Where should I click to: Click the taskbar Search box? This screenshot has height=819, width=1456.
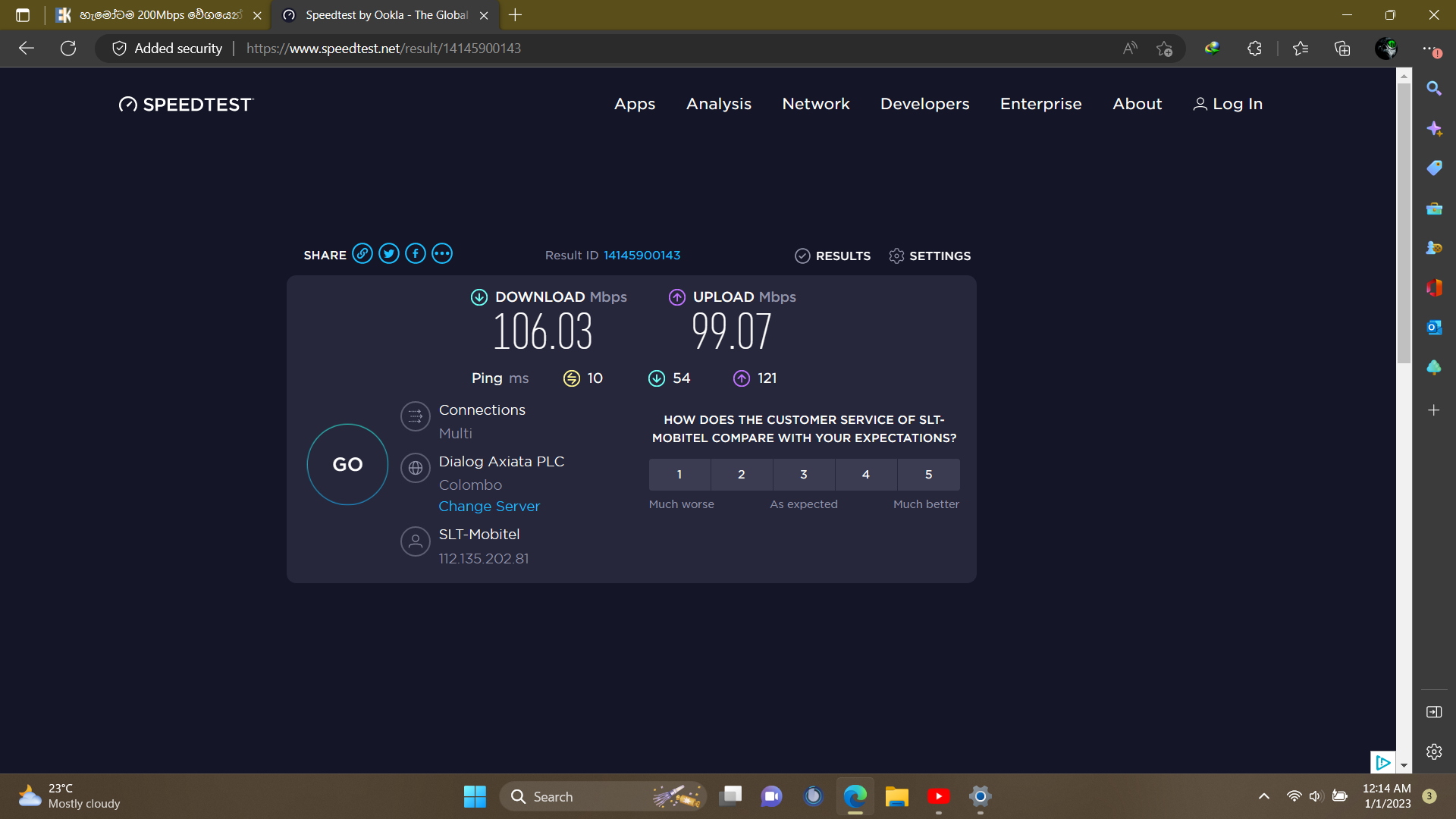(603, 796)
